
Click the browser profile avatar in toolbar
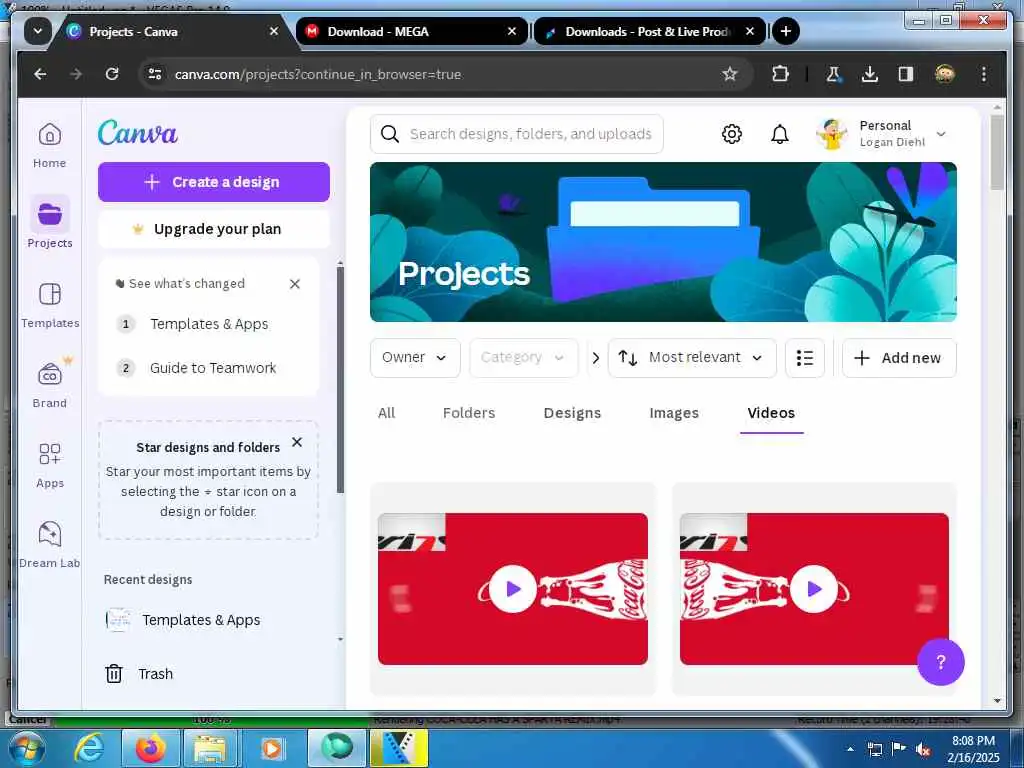tap(944, 74)
